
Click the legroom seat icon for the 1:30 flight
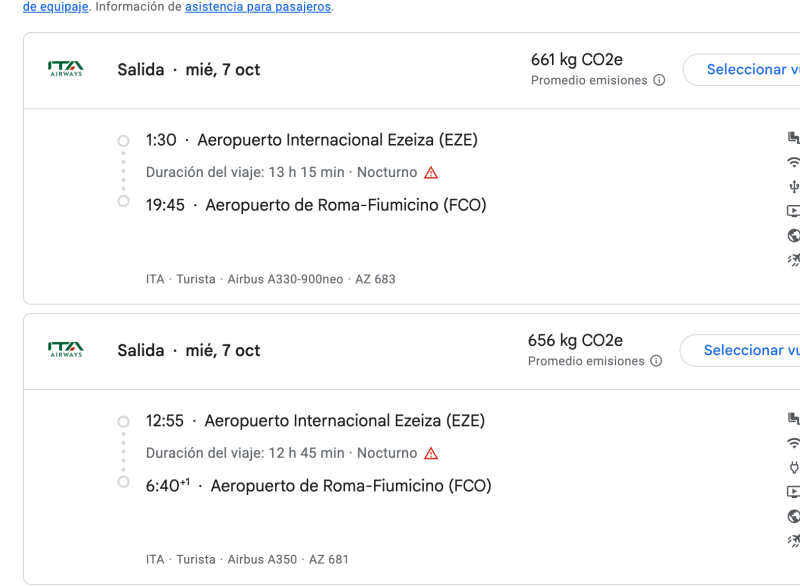point(793,138)
